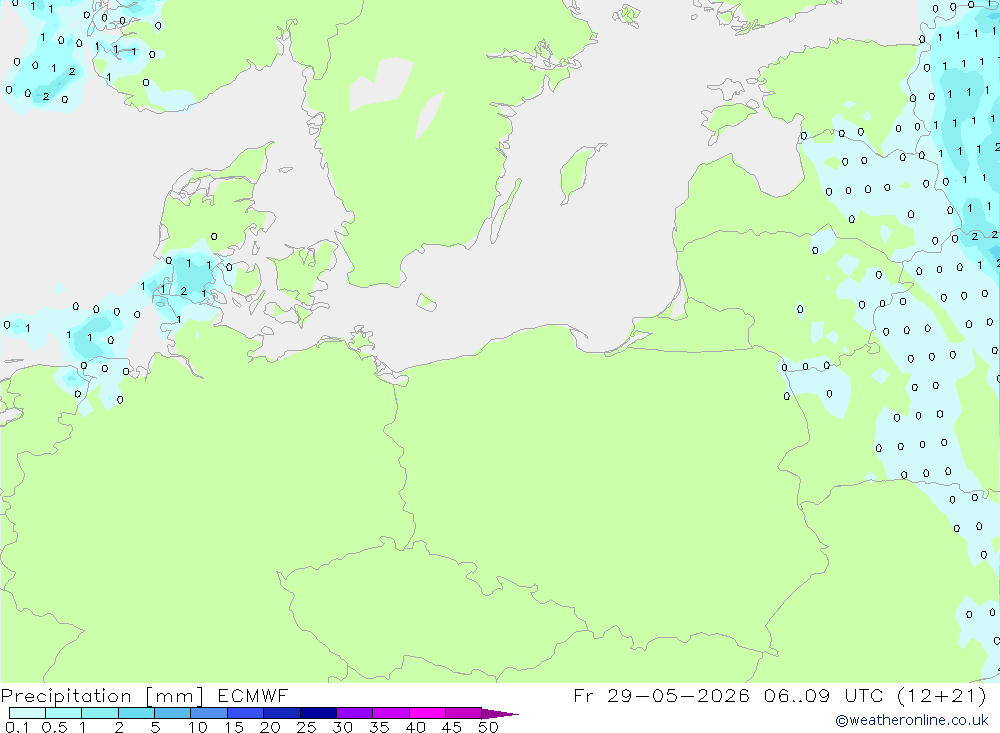Click the legend value '0.5'
Screen dimensions: 1000x733
coord(54,727)
